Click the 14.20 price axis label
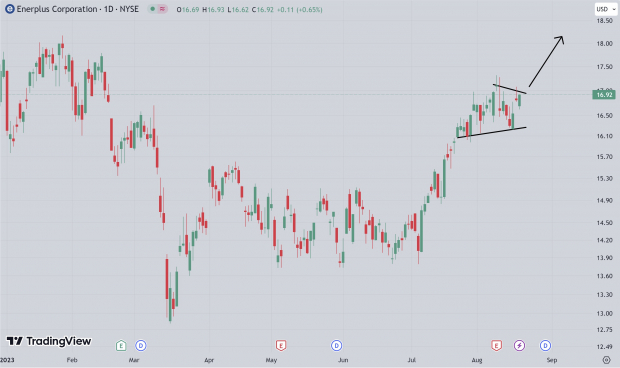 point(604,240)
